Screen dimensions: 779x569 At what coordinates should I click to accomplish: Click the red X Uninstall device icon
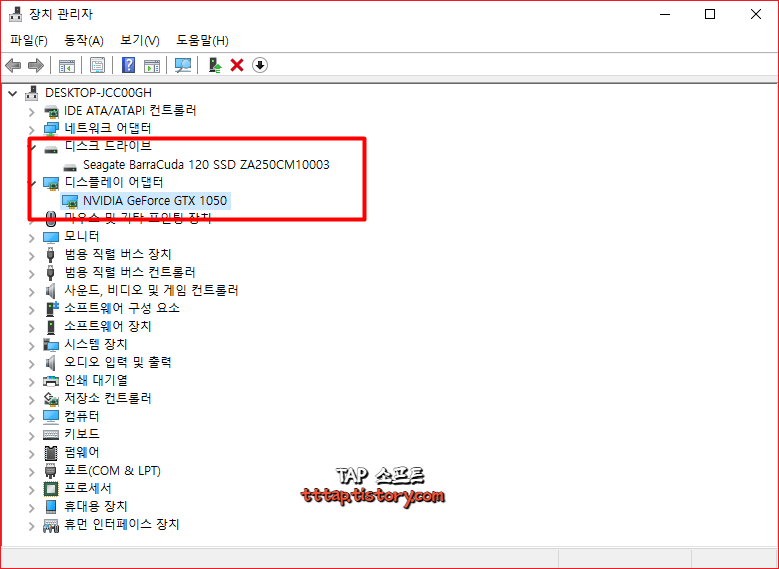click(237, 65)
